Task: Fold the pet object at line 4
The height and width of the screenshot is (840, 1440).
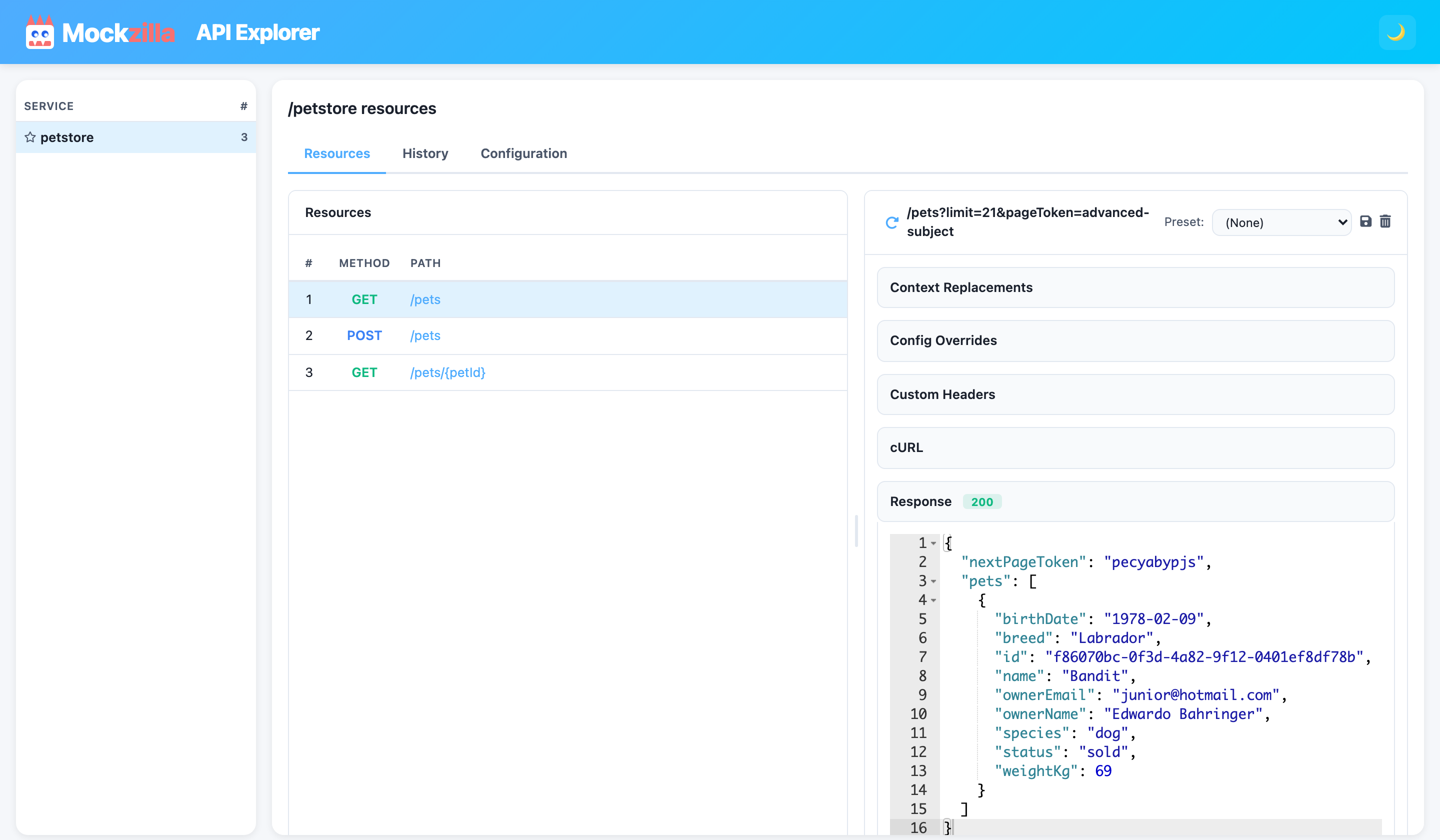Action: coord(933,600)
